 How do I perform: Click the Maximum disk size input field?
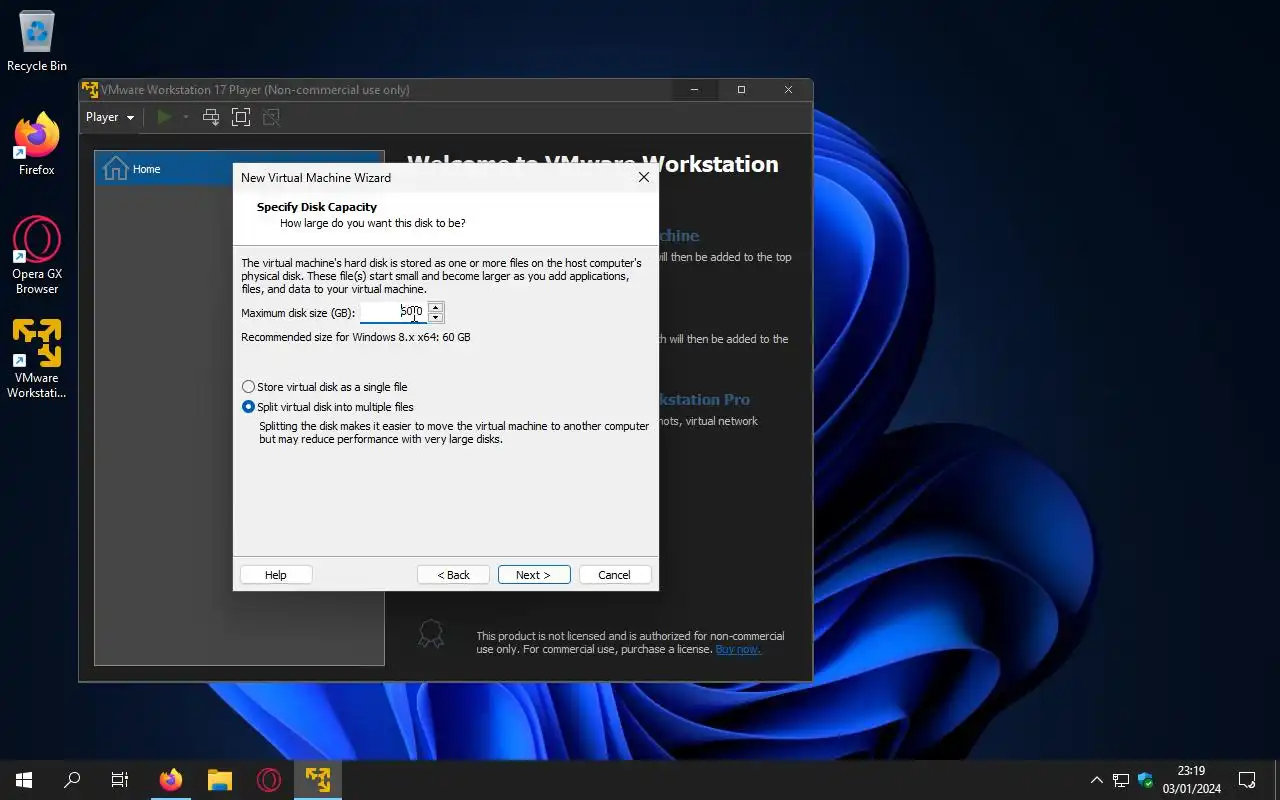tap(393, 312)
